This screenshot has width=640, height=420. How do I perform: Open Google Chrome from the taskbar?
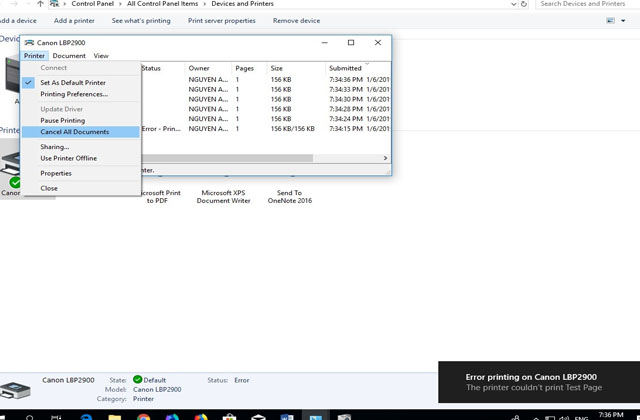coord(143,417)
